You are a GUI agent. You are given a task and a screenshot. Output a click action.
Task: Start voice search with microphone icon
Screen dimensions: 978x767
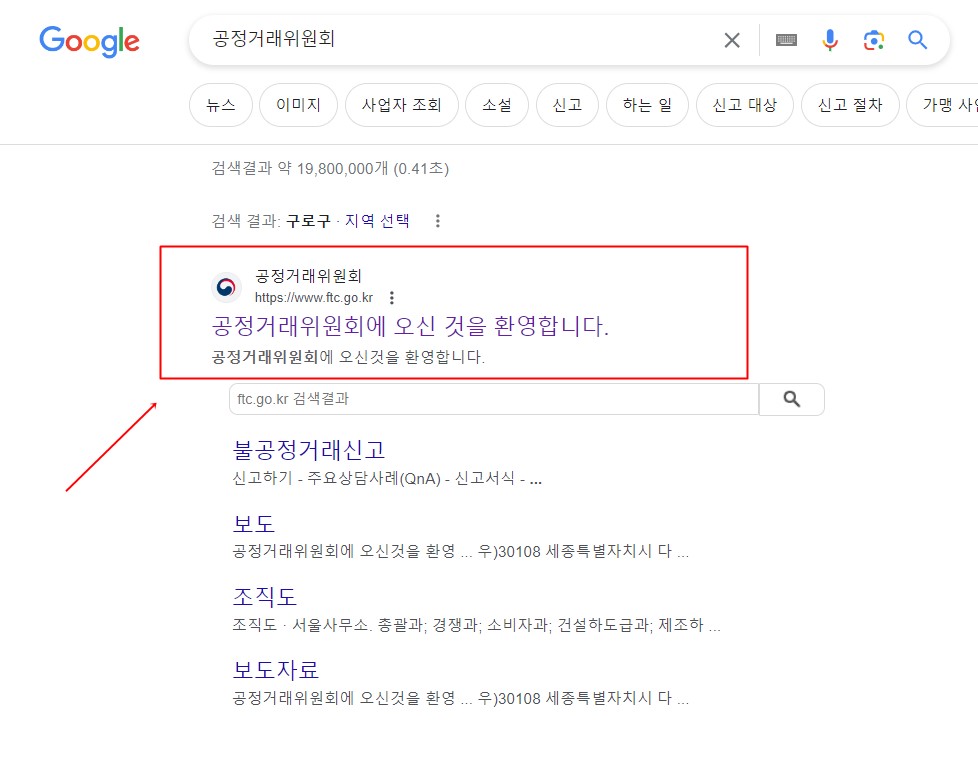tap(830, 41)
